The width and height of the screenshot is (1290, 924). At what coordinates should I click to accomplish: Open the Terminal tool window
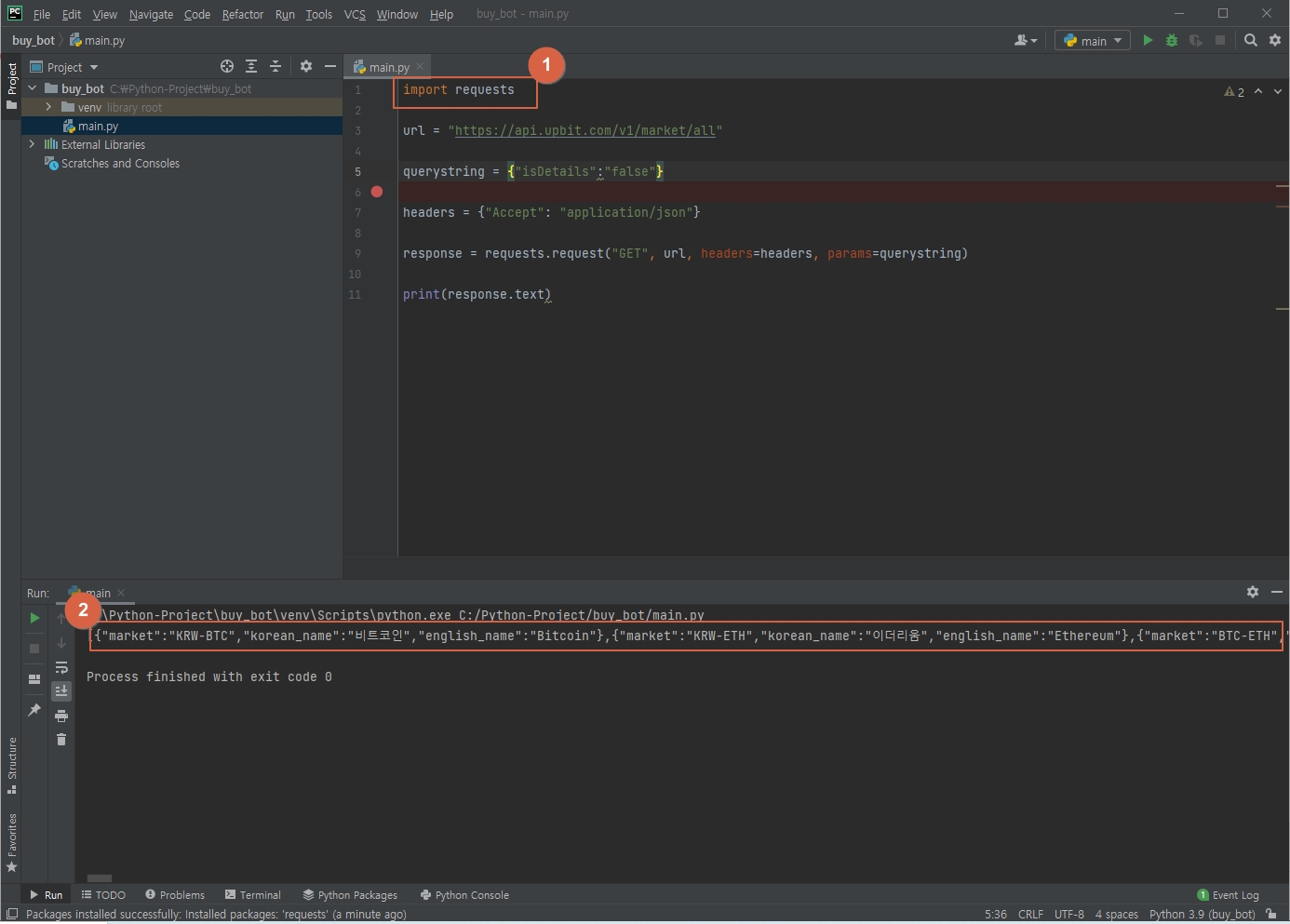click(x=253, y=895)
